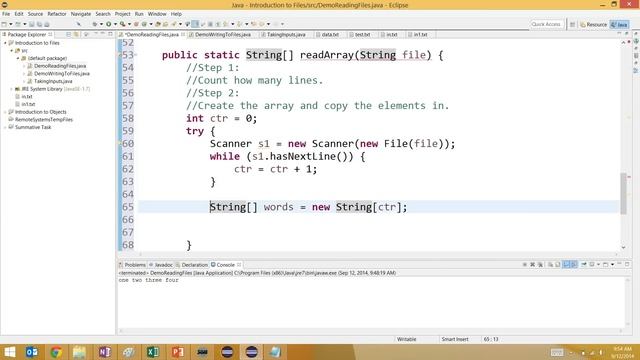This screenshot has width=640, height=360.
Task: Switch to TakingInputs.java editor tab
Action: tap(286, 35)
